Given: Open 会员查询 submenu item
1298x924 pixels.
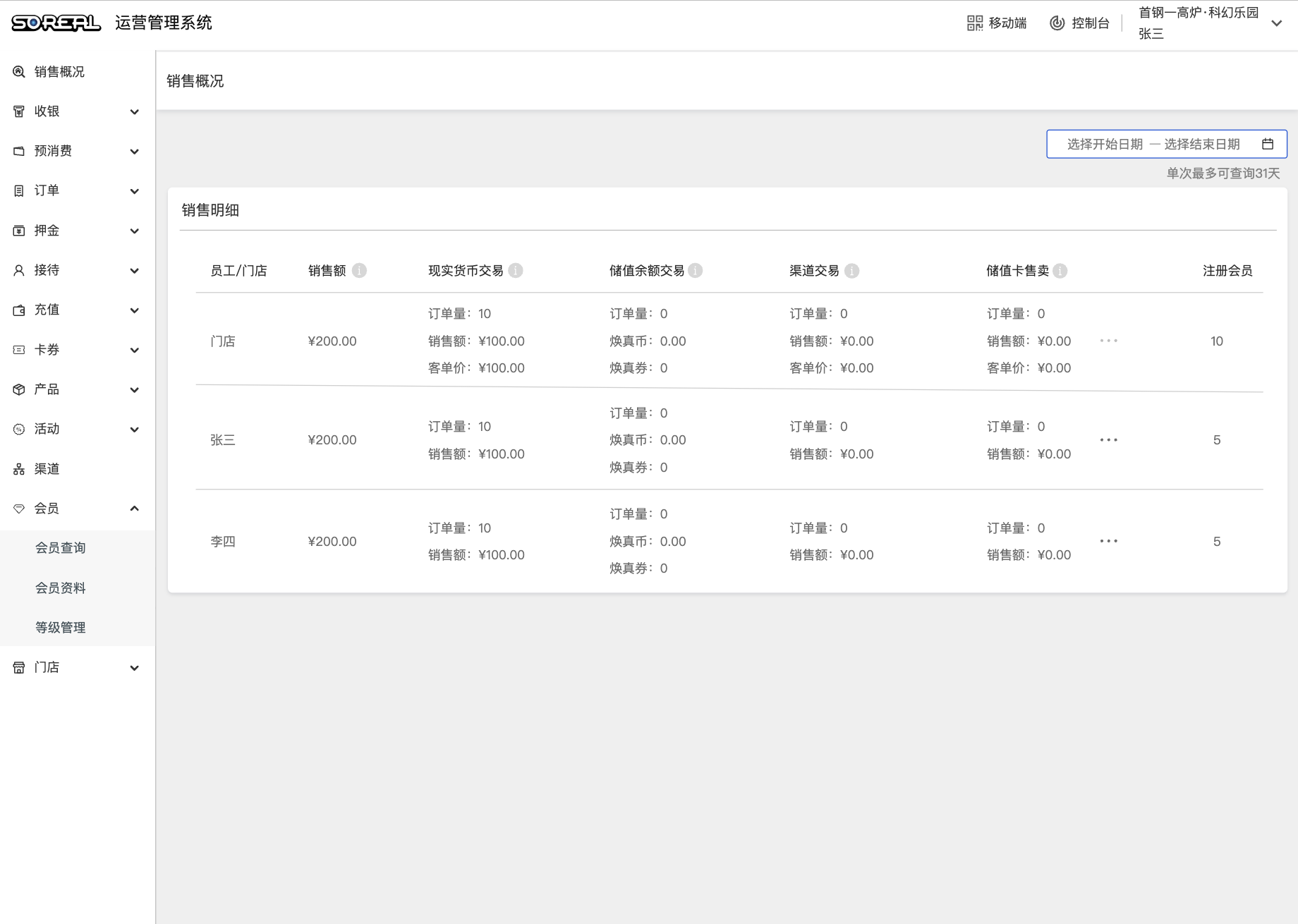Looking at the screenshot, I should click(x=61, y=548).
